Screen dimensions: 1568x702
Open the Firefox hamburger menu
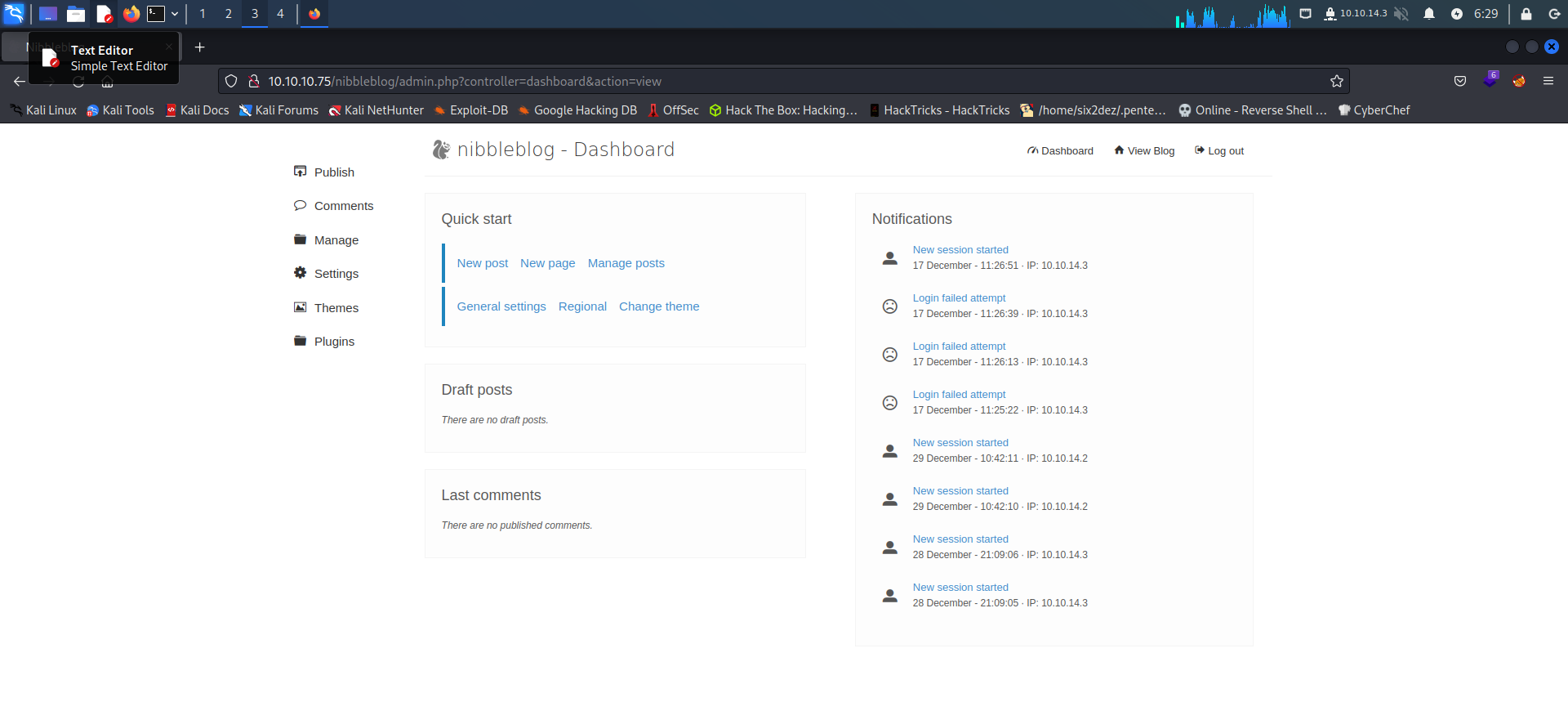coord(1548,81)
